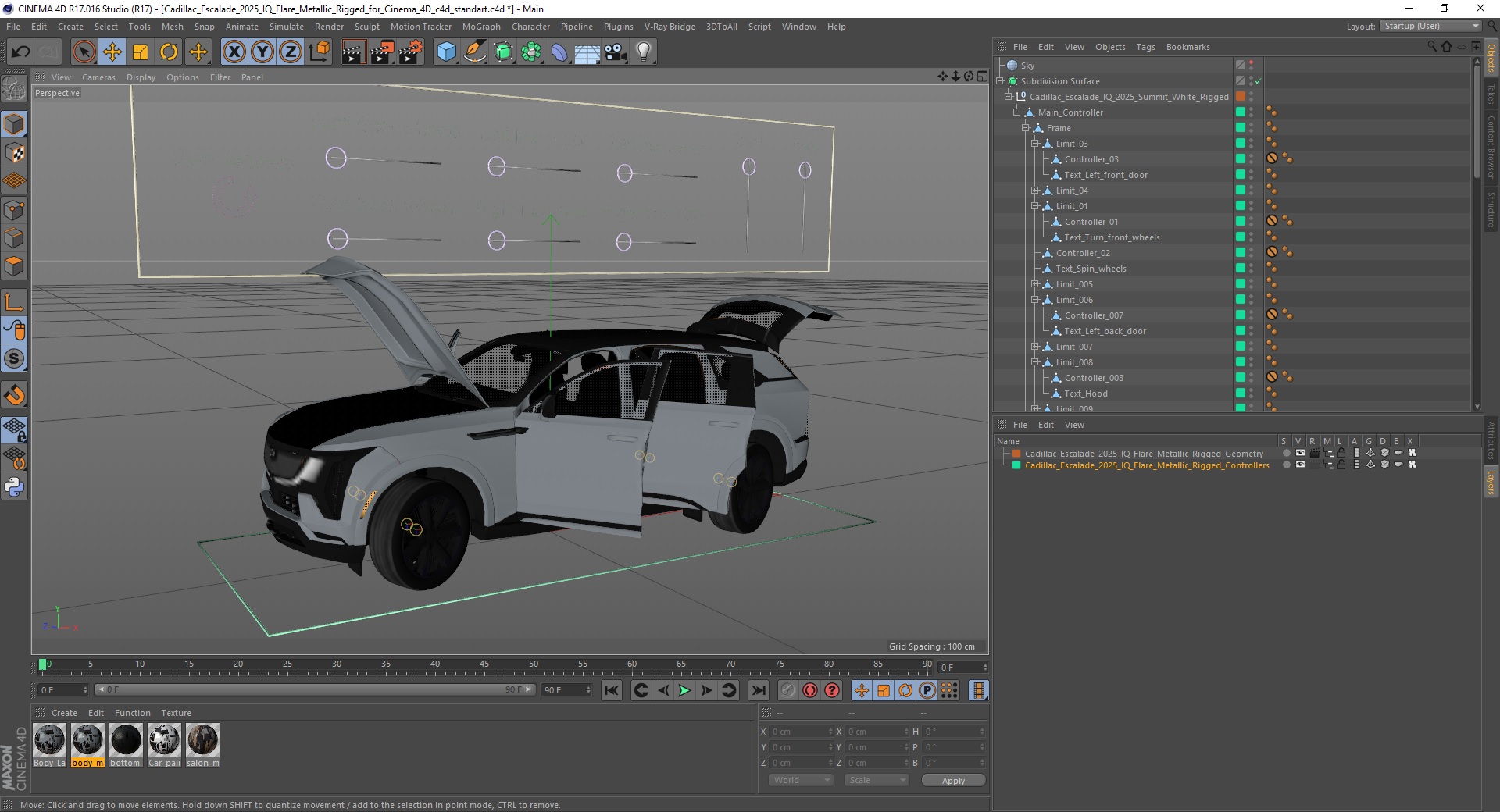Click the Apply button
This screenshot has width=1500, height=812.
pyautogui.click(x=953, y=780)
